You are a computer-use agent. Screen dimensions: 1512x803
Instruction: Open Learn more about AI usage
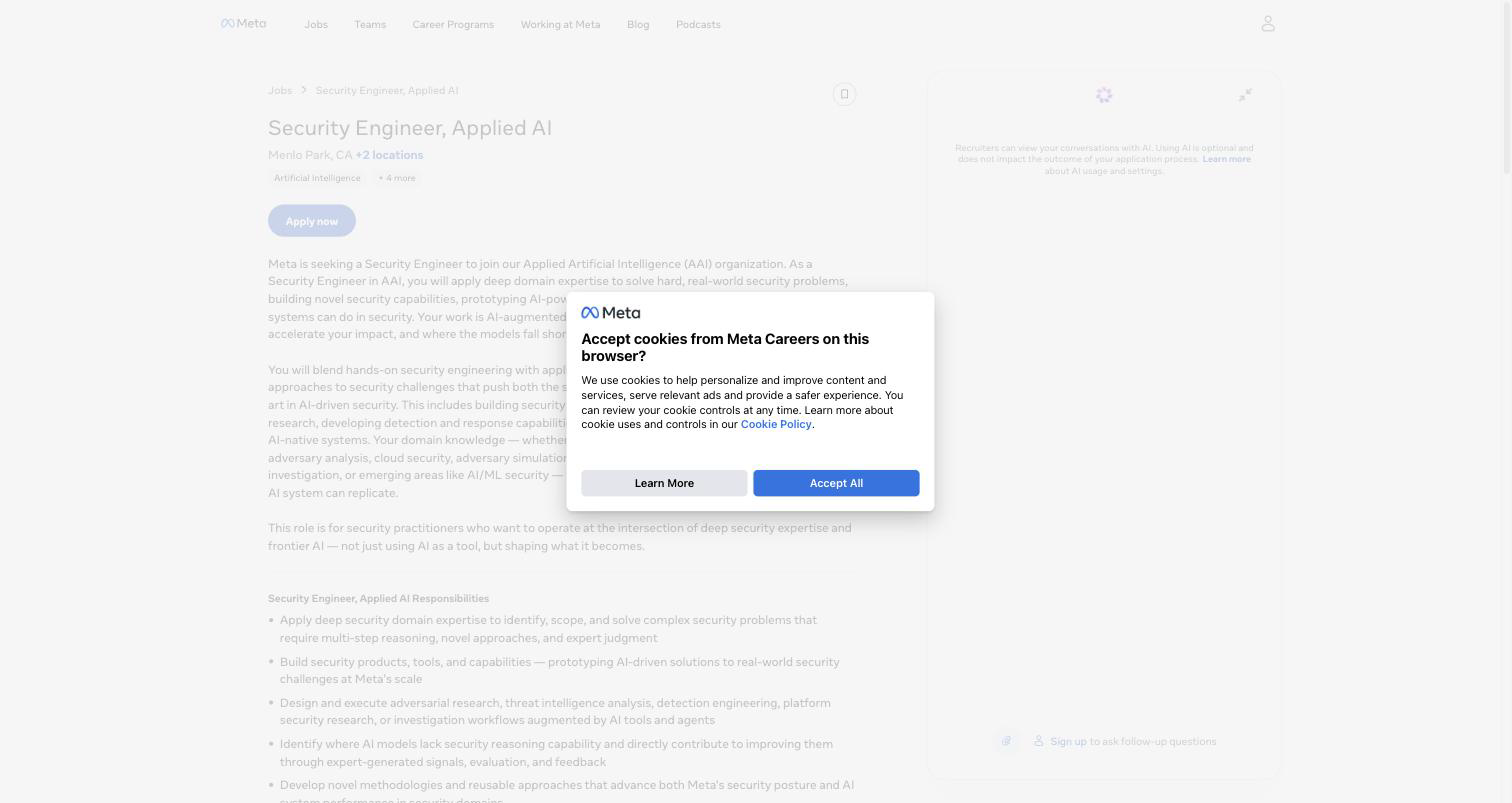(1226, 159)
